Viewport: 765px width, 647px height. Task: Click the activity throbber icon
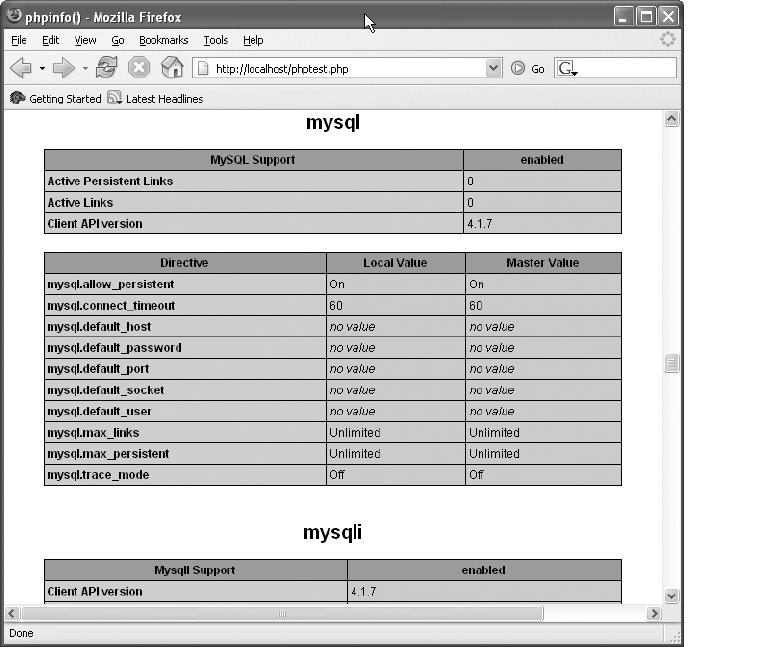(667, 40)
